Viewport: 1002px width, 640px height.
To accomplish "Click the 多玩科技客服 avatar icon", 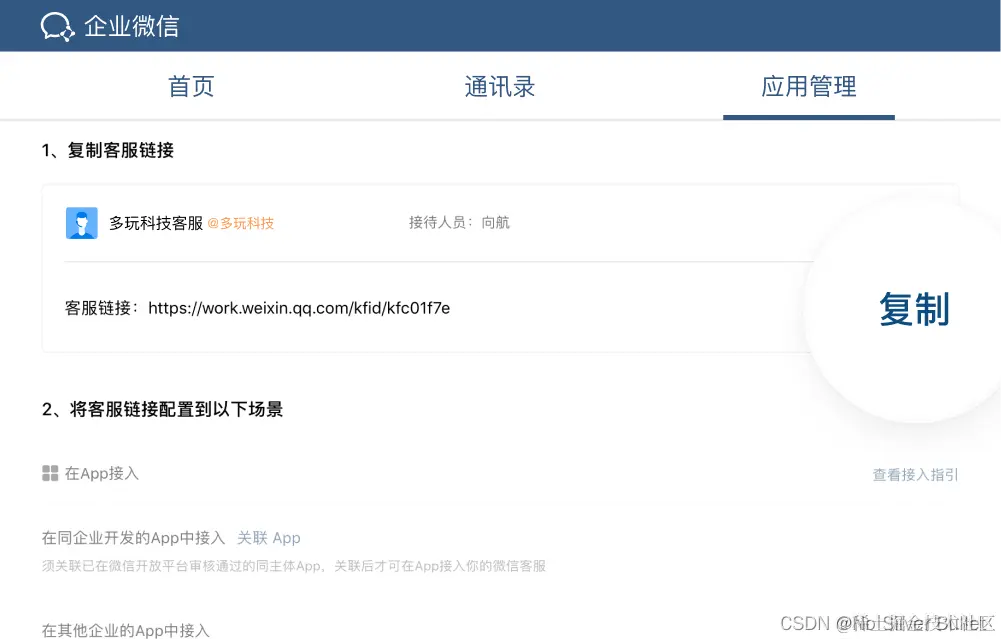I will [x=82, y=223].
